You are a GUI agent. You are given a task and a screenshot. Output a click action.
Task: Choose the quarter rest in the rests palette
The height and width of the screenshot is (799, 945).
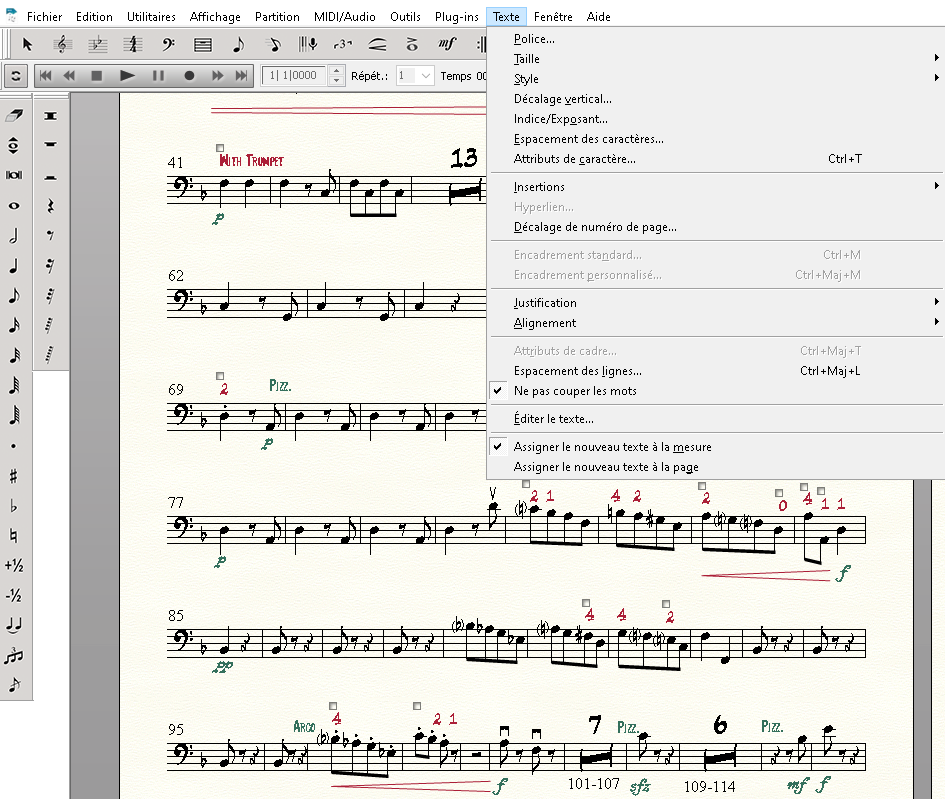pyautogui.click(x=50, y=206)
